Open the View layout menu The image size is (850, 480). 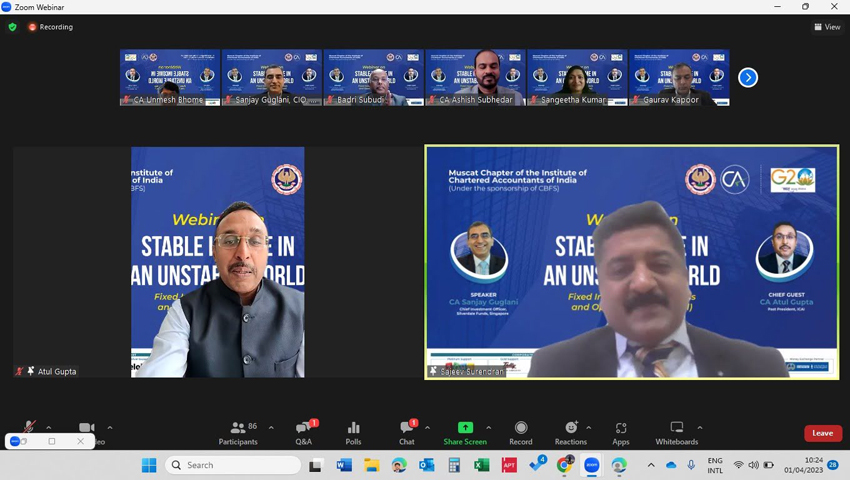click(827, 27)
